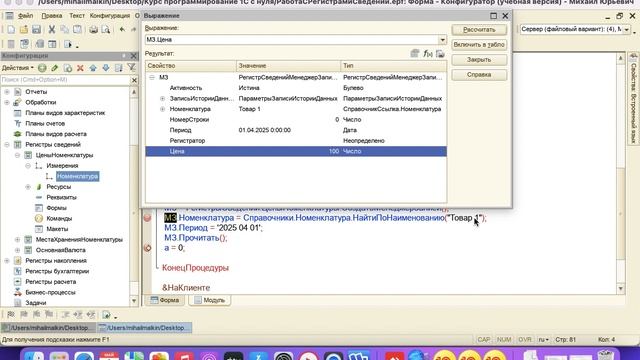640x360 pixels.
Task: Click the Справка button
Action: 479,75
